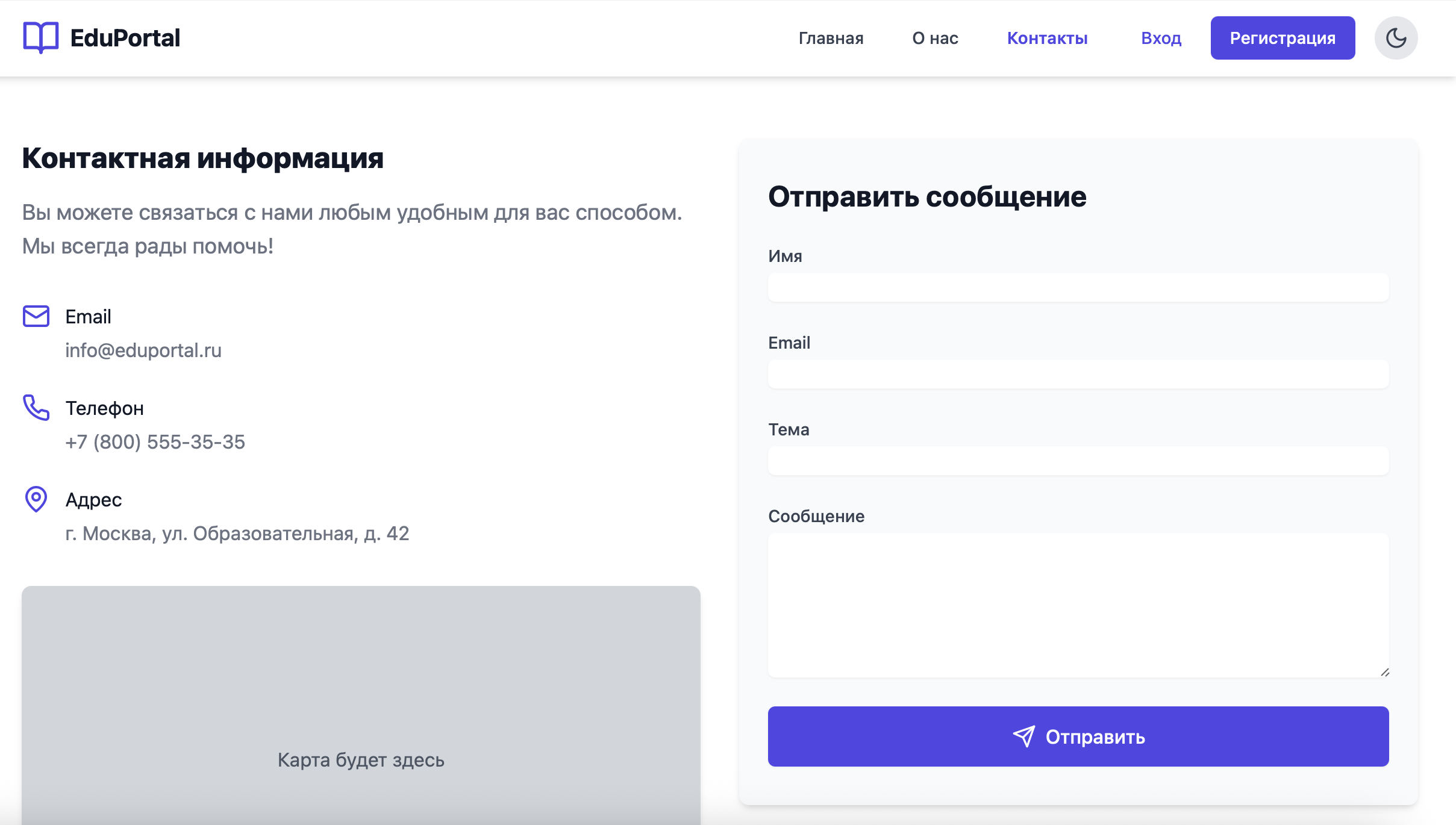Select the Вход link

pos(1160,38)
